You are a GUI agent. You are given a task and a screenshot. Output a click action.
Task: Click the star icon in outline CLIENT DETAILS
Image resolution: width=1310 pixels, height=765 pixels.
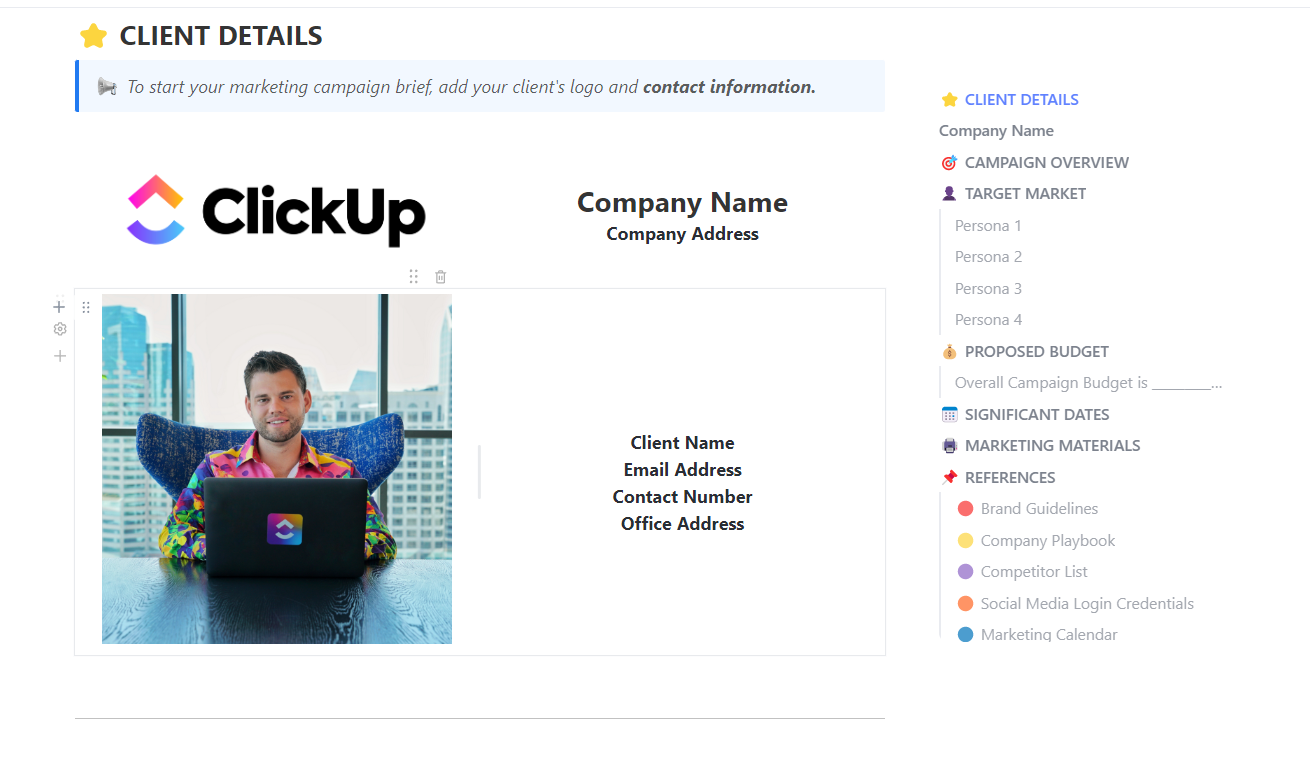949,100
